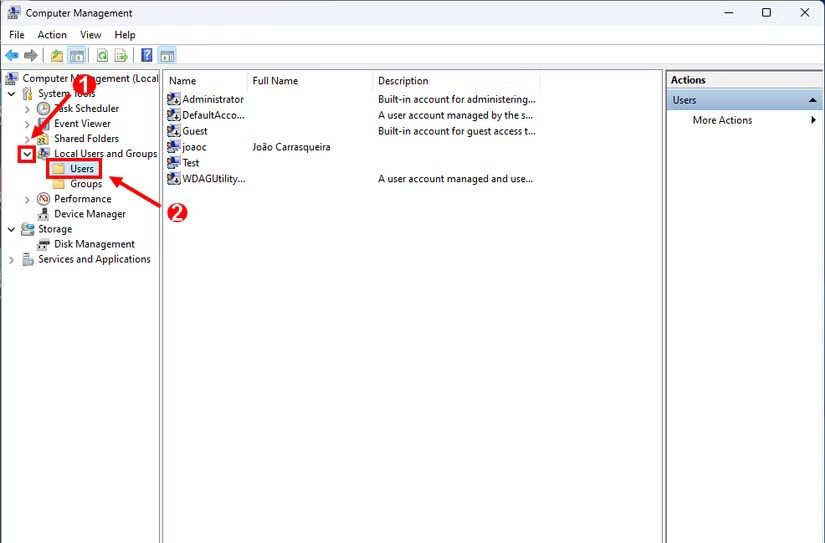Select the System Tools tree icon
Image resolution: width=825 pixels, height=543 pixels.
point(27,94)
